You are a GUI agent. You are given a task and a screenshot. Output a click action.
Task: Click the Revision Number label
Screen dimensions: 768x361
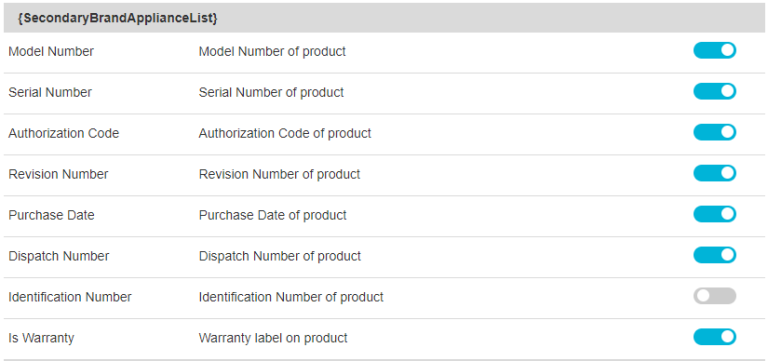[x=58, y=174]
